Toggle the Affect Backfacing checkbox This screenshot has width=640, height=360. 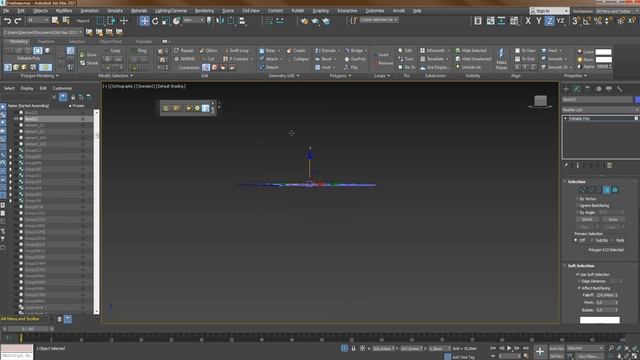(579, 288)
